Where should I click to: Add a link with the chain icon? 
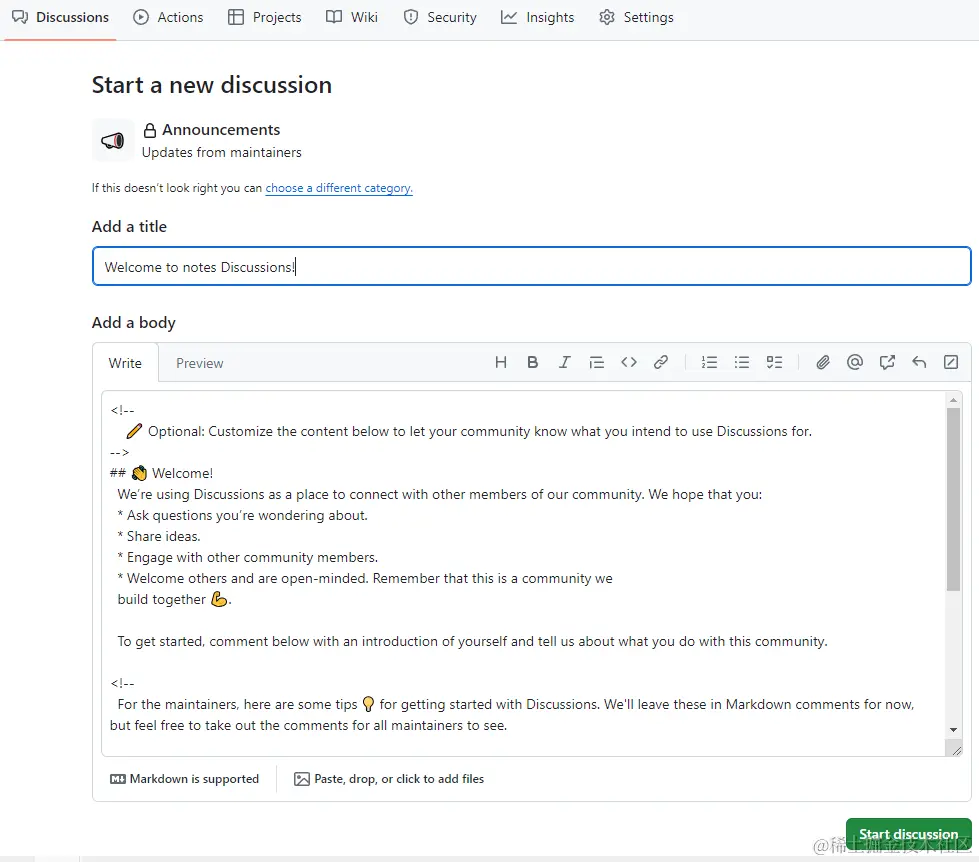[661, 363]
